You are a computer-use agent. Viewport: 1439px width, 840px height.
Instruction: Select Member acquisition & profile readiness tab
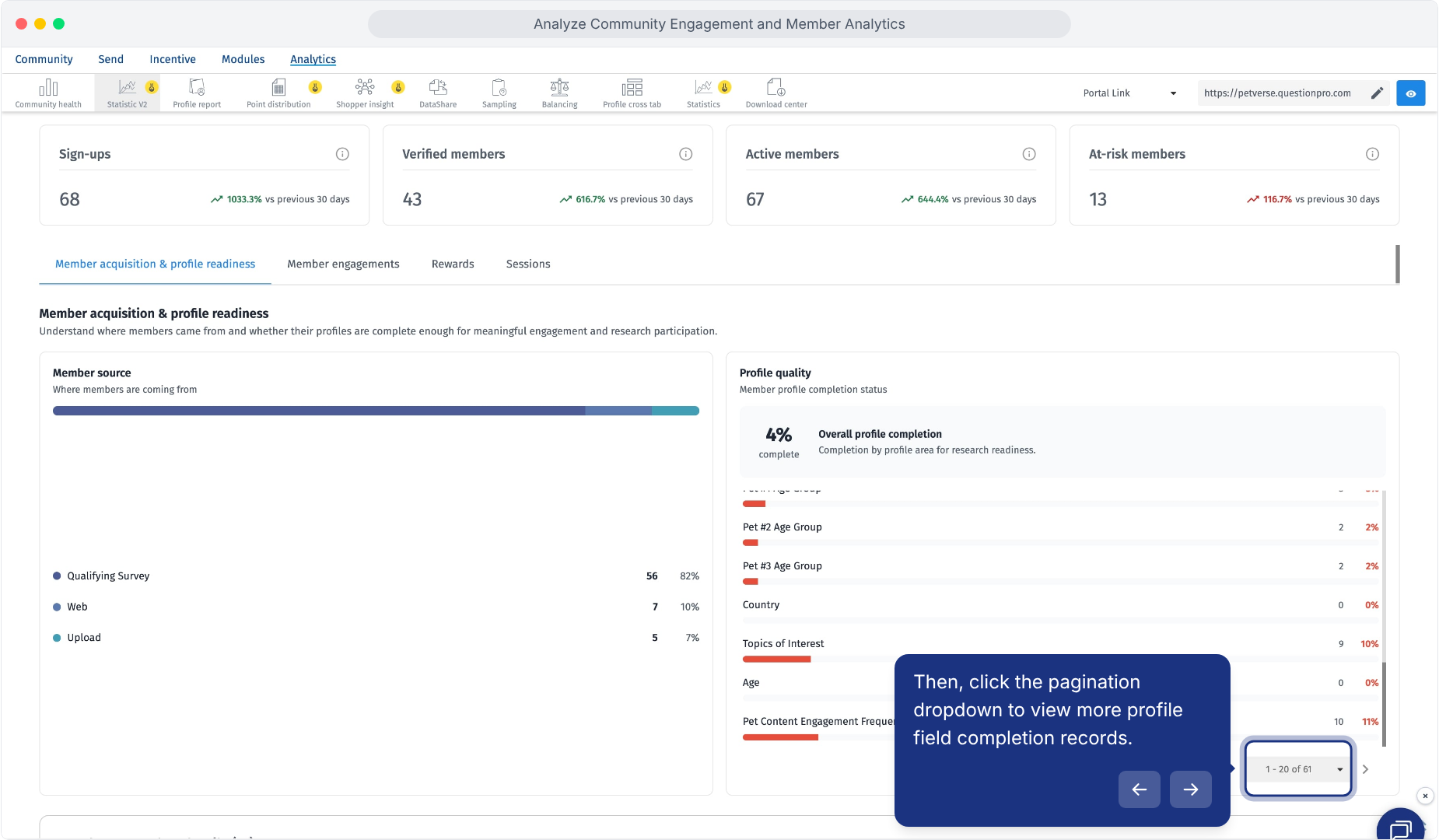click(155, 264)
